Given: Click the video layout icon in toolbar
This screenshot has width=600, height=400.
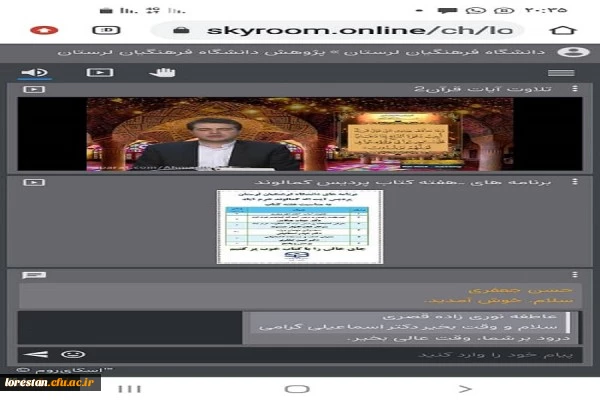Looking at the screenshot, I should point(99,72).
